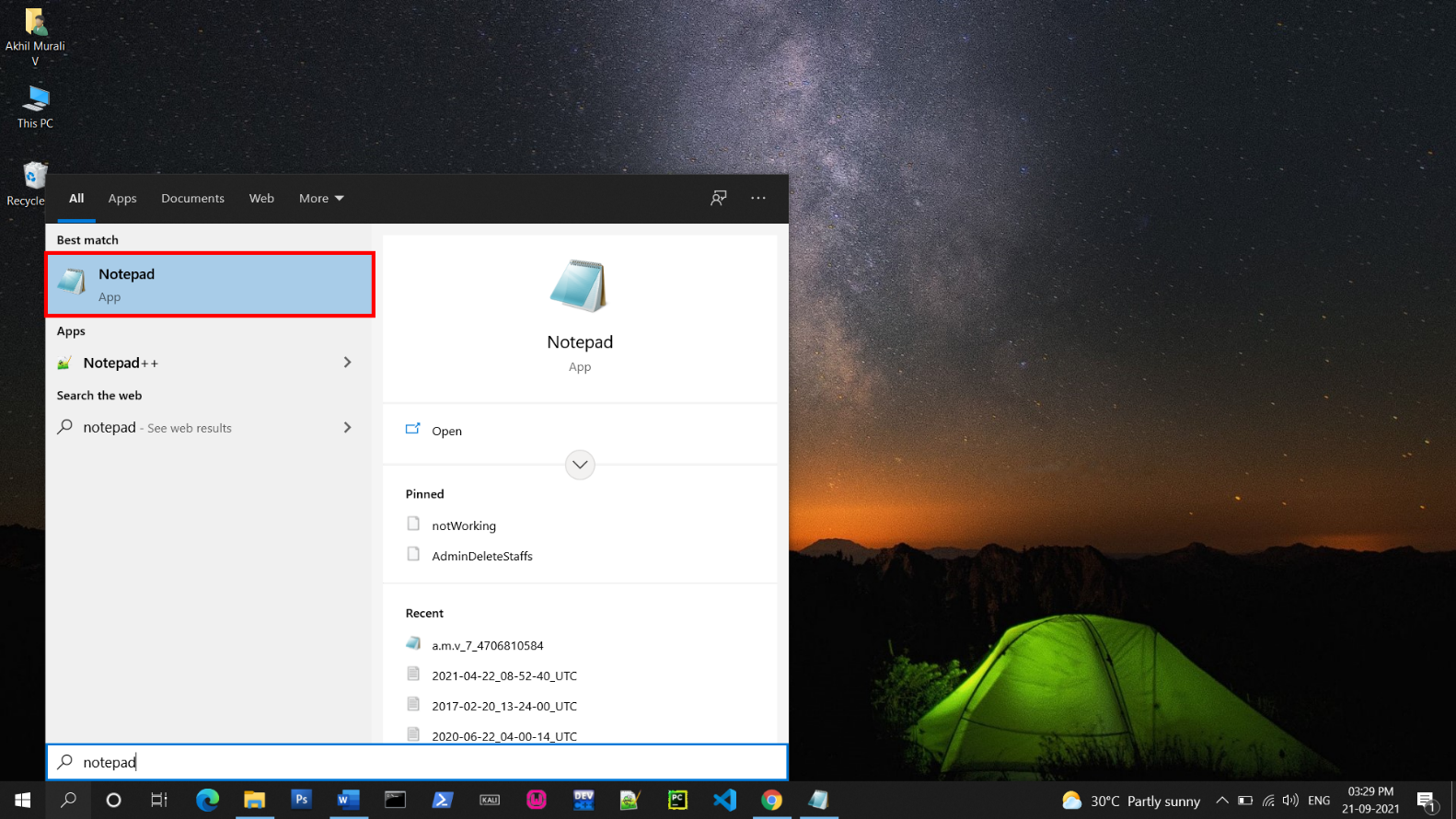The height and width of the screenshot is (819, 1456).
Task: Open the More filter dropdown
Action: pyautogui.click(x=320, y=199)
